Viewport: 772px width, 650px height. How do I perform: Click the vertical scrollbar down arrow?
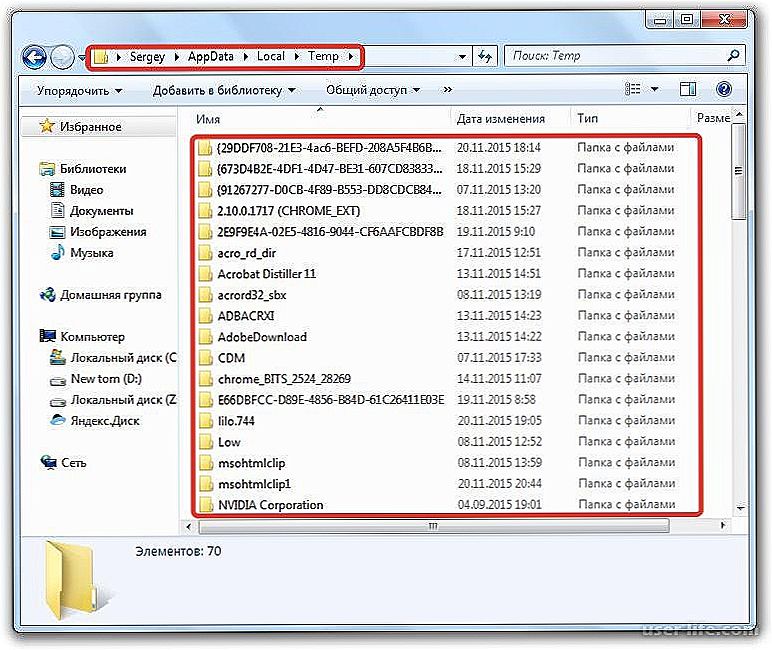(740, 508)
